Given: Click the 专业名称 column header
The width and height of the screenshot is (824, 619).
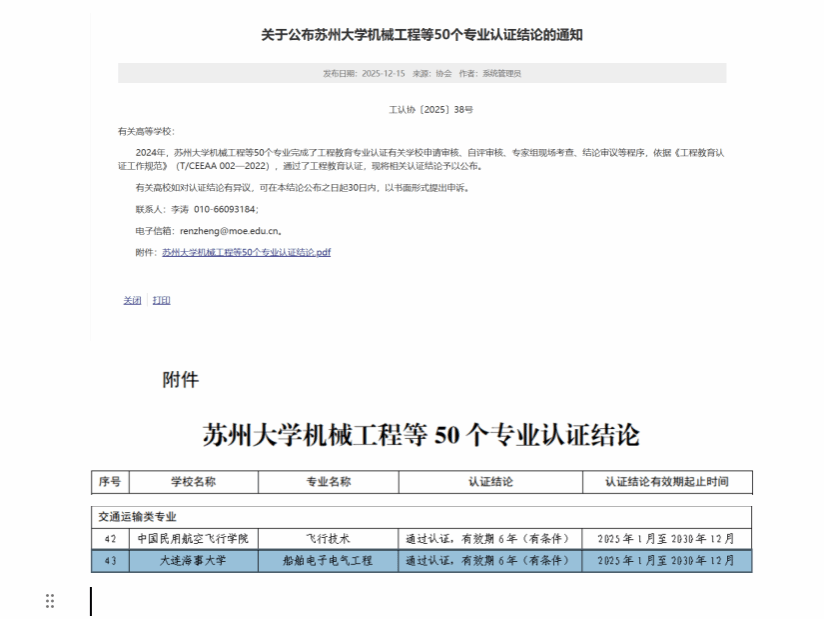Looking at the screenshot, I should point(328,481).
